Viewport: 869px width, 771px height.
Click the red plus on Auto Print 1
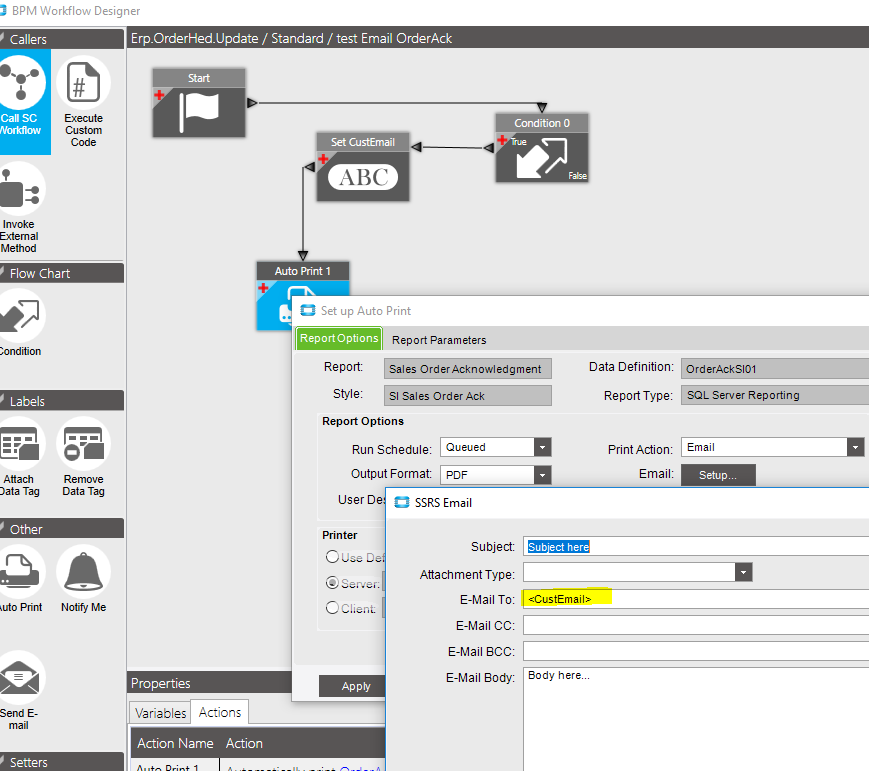(x=263, y=288)
